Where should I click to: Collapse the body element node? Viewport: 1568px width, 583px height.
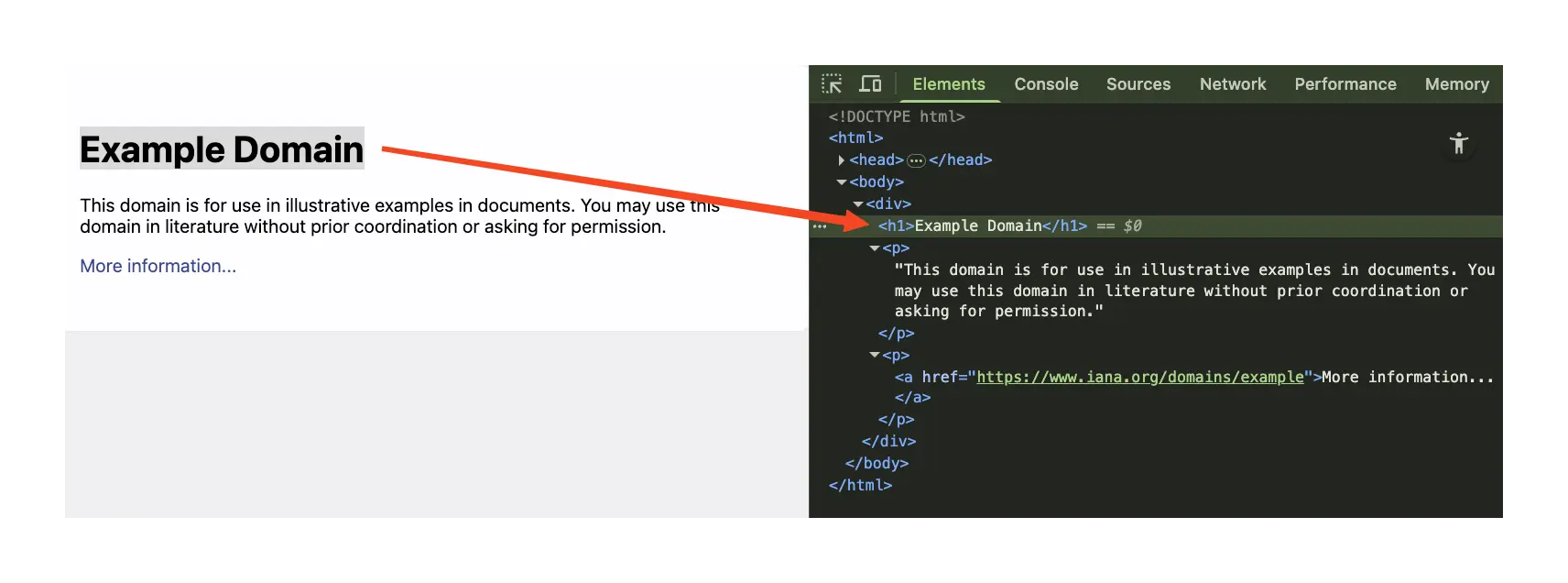click(841, 182)
